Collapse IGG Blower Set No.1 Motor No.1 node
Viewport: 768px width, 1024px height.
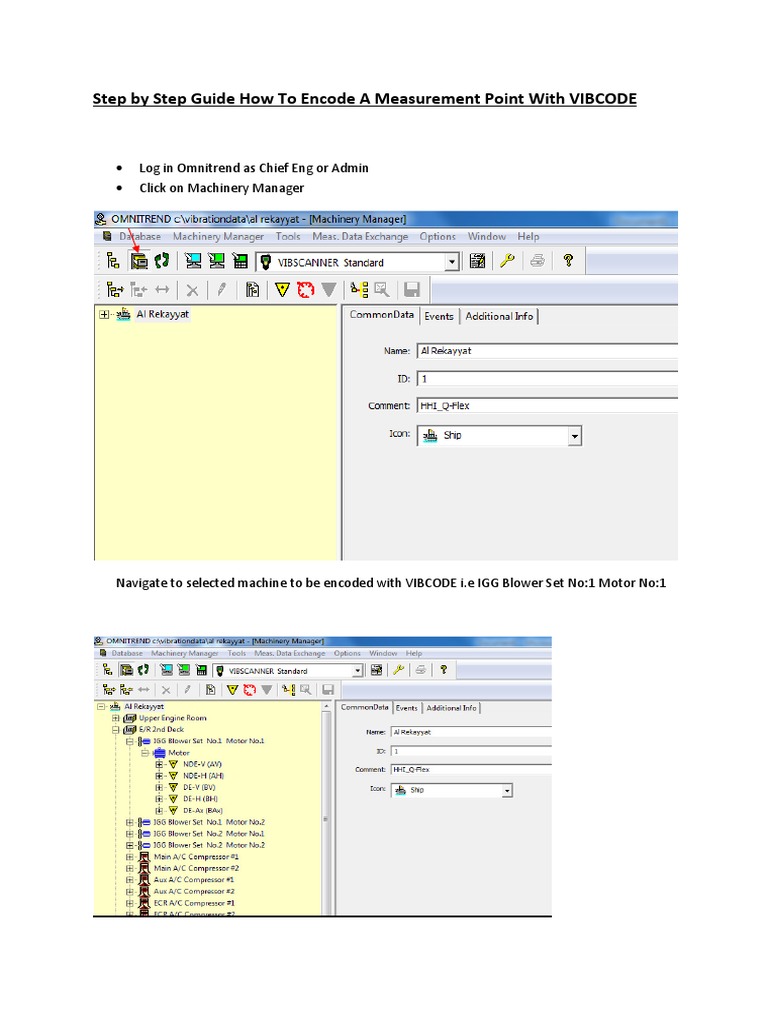point(129,742)
